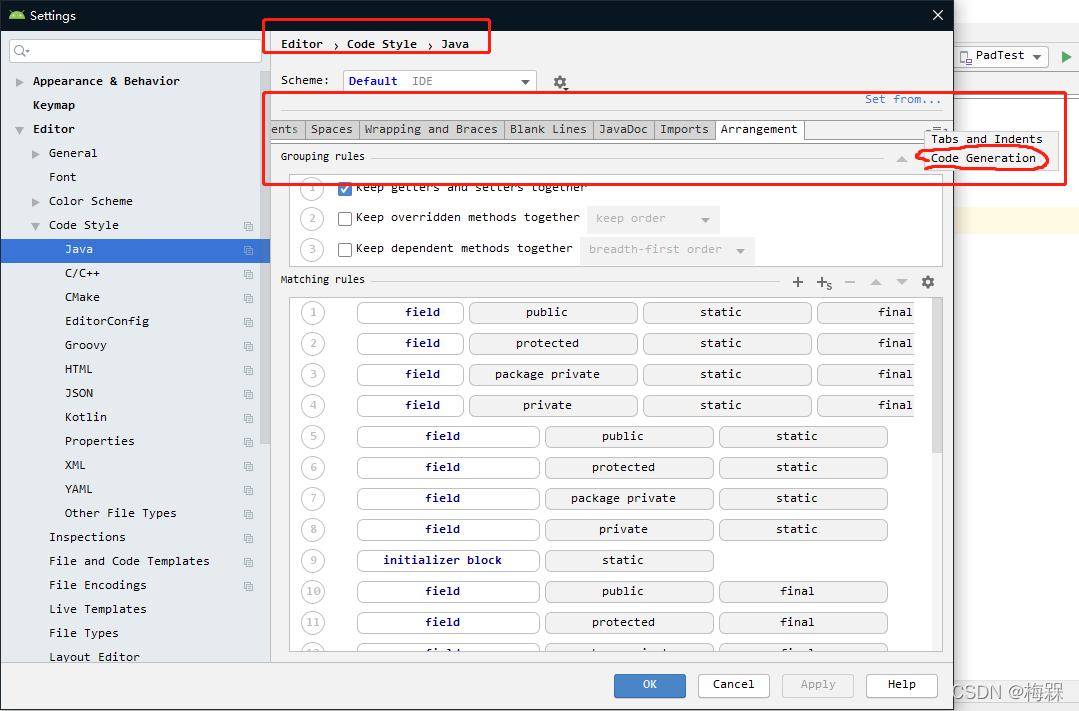1079x711 pixels.
Task: Select Code Generation from hidden tabs list
Action: click(x=983, y=158)
